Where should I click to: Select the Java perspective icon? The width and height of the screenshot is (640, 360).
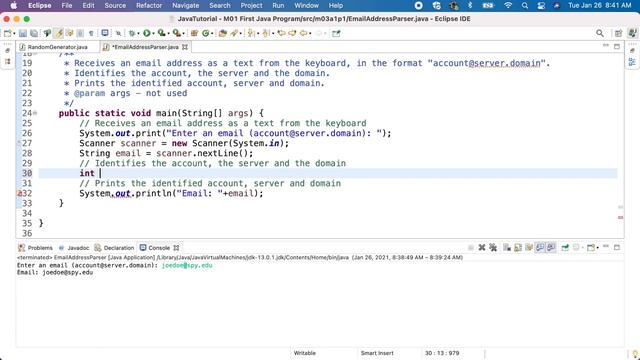[632, 33]
